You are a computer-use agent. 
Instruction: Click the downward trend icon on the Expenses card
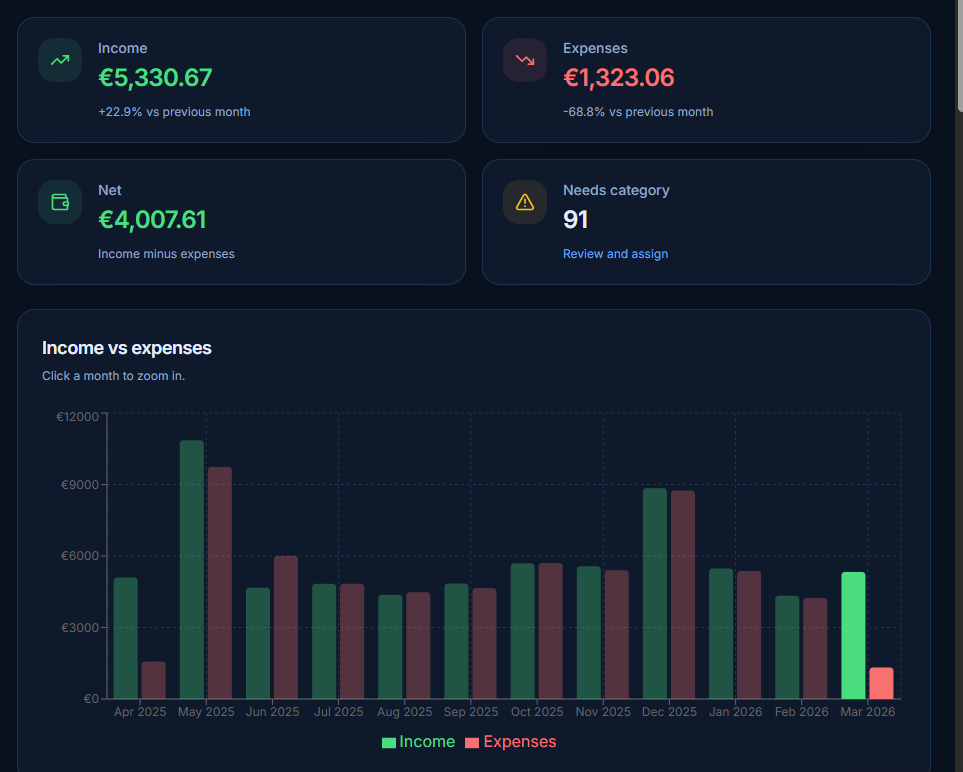click(x=524, y=59)
